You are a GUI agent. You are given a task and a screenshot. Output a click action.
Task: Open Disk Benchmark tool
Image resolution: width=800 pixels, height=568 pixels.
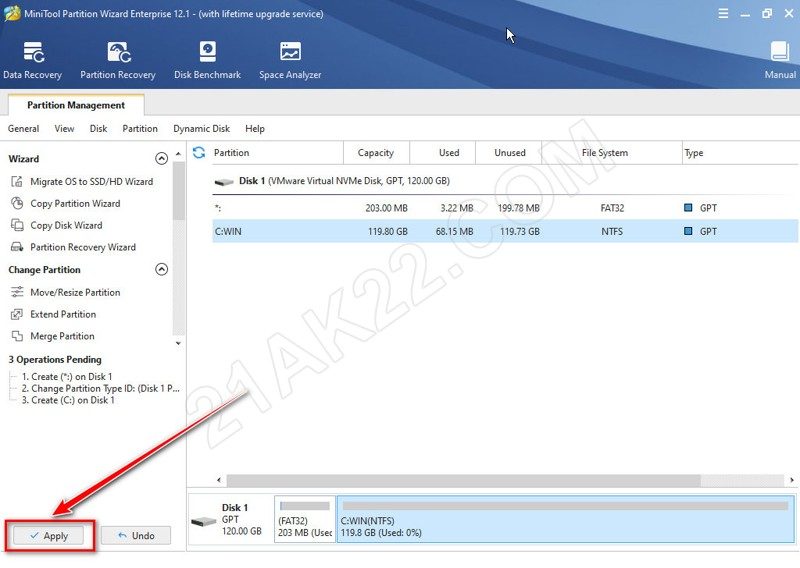pos(207,61)
